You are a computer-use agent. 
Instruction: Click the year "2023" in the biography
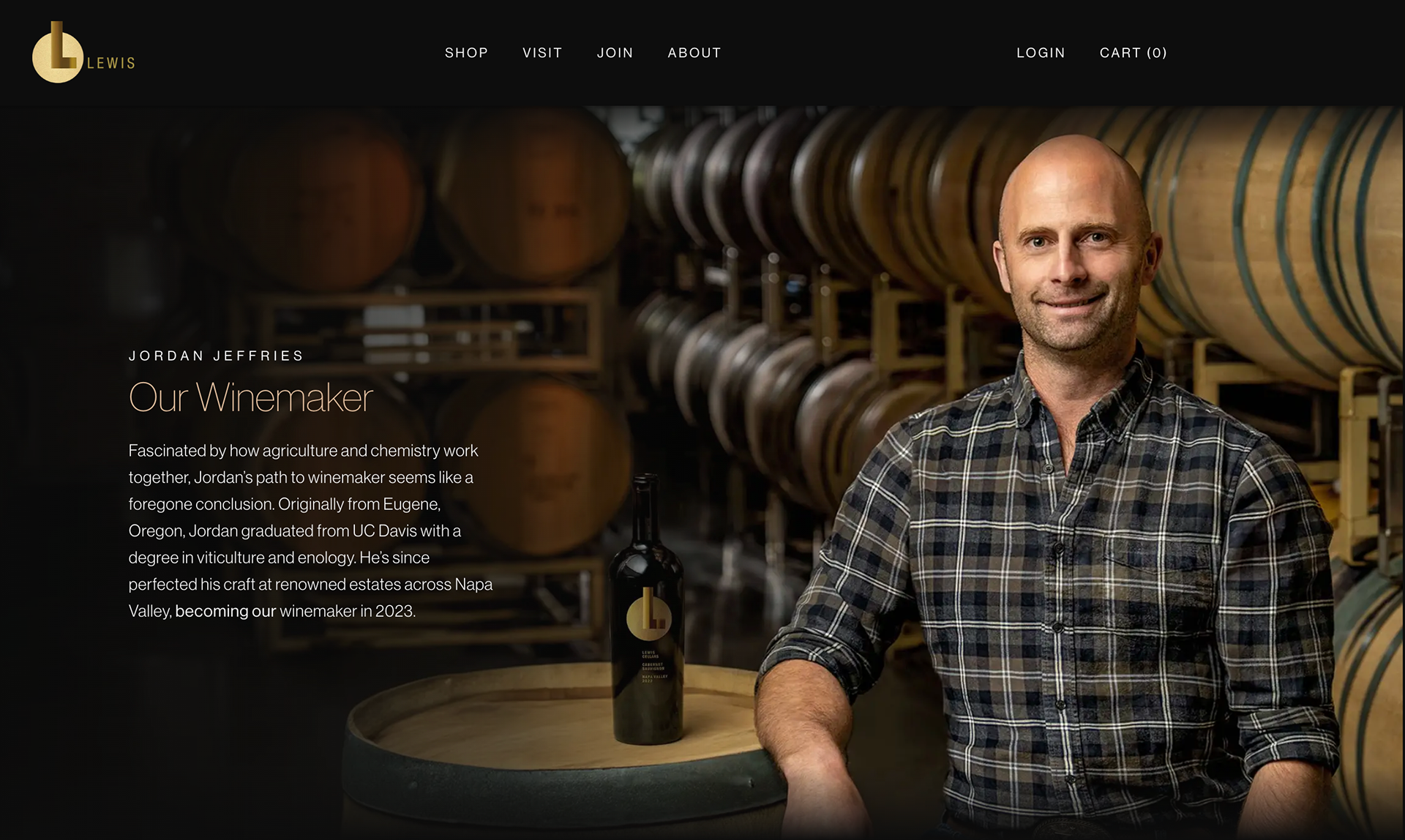coord(394,611)
